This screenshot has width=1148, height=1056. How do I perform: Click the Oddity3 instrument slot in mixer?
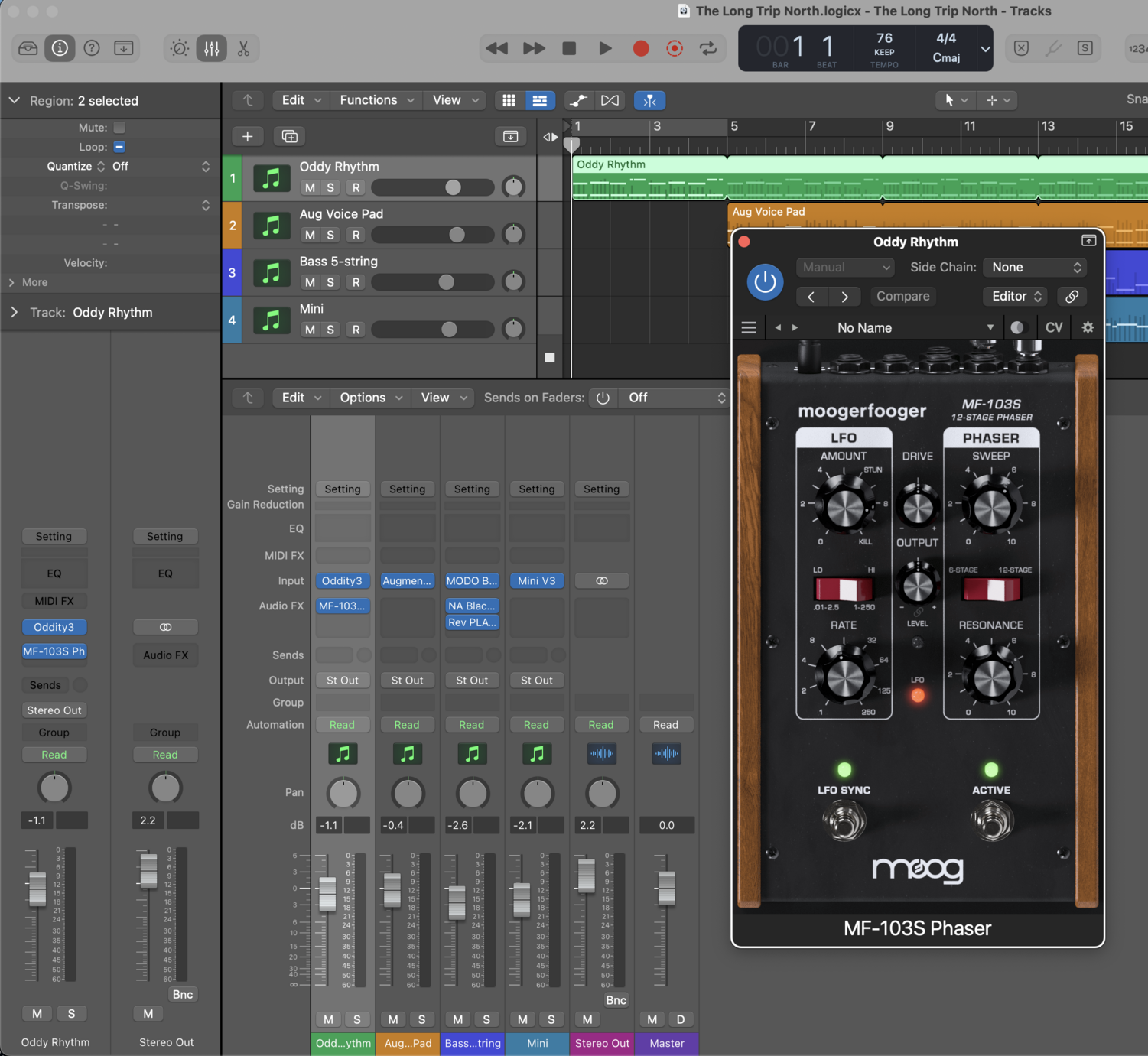click(342, 581)
